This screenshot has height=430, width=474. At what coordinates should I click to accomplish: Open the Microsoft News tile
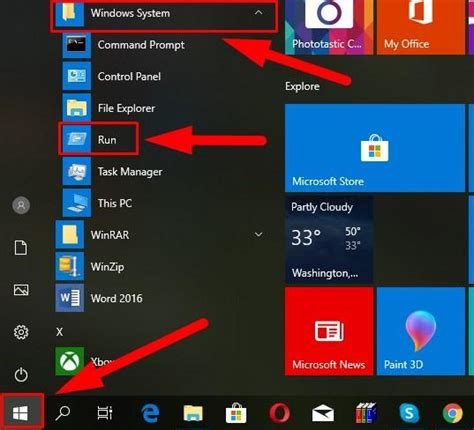pyautogui.click(x=329, y=331)
